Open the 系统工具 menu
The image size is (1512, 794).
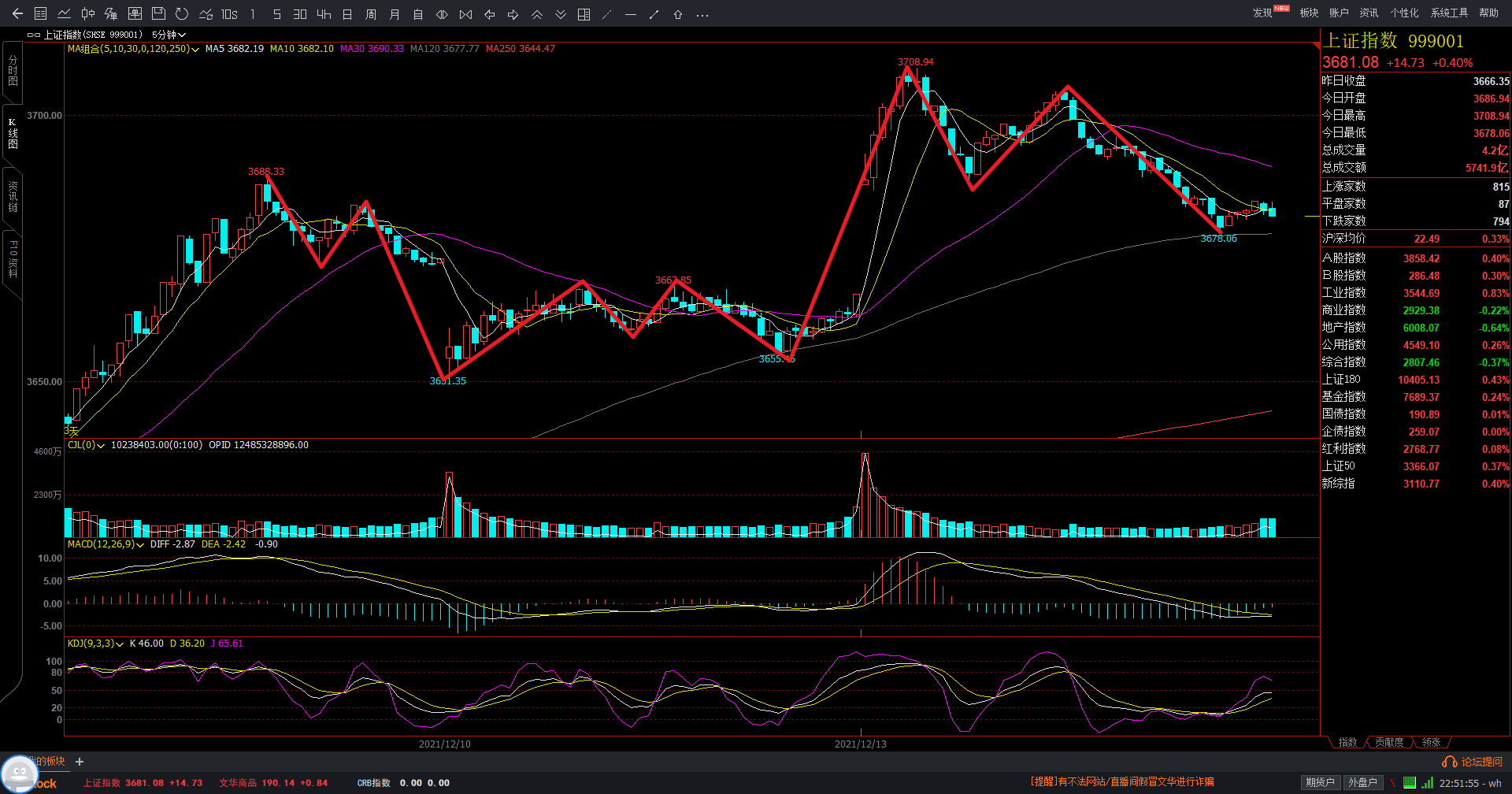click(1449, 13)
